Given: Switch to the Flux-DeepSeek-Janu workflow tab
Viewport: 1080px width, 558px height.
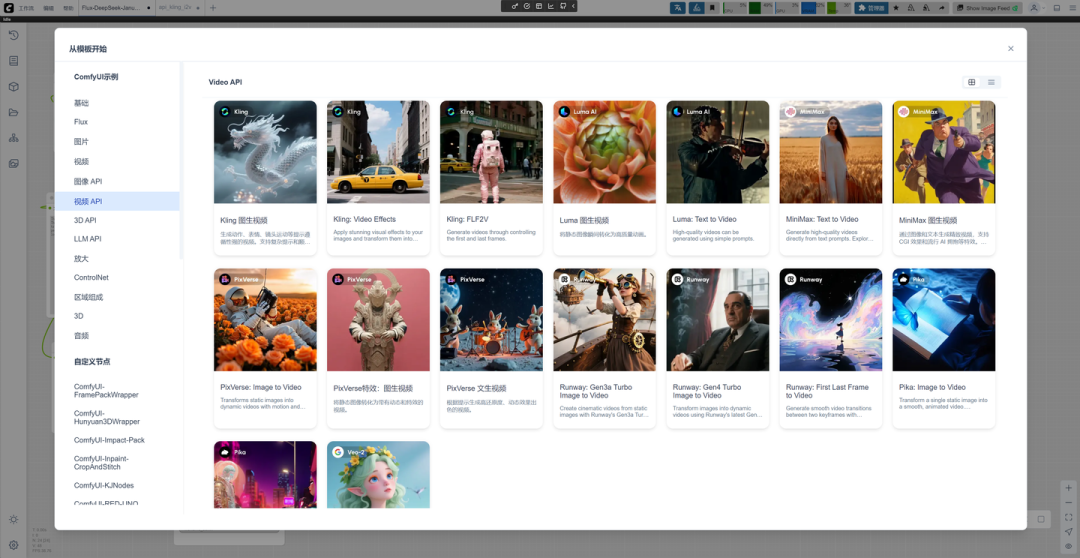Looking at the screenshot, I should [115, 8].
